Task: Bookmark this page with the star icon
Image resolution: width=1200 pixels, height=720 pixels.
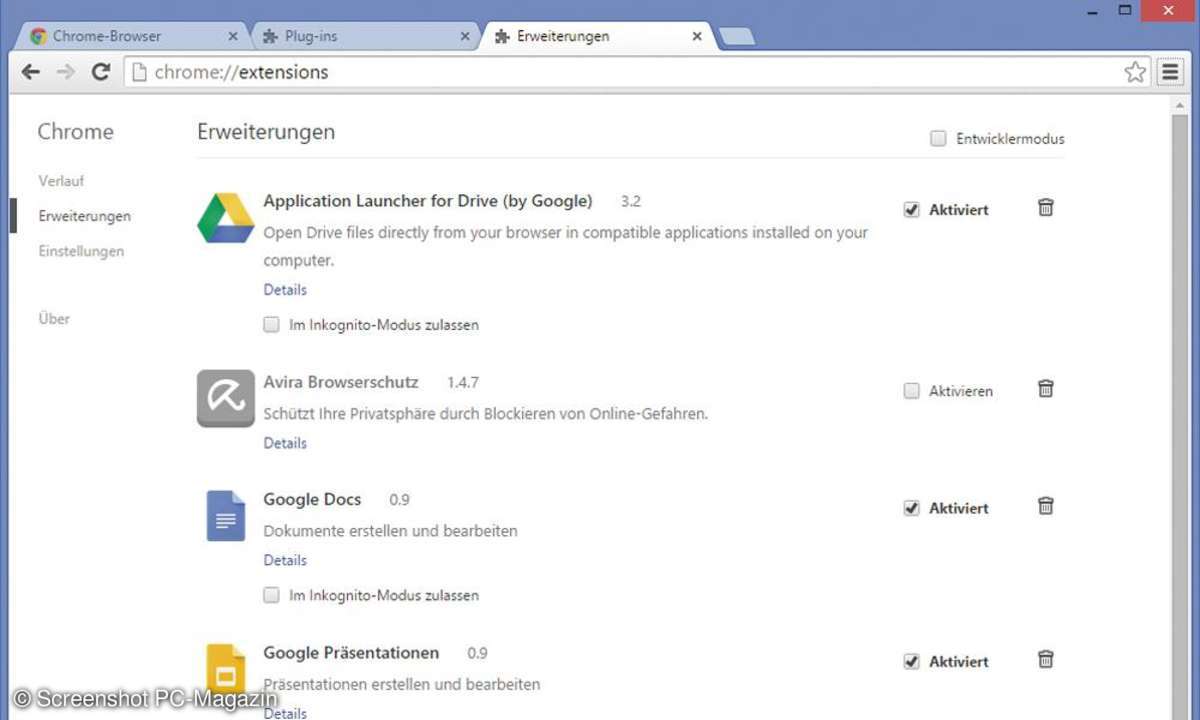Action: [1135, 72]
